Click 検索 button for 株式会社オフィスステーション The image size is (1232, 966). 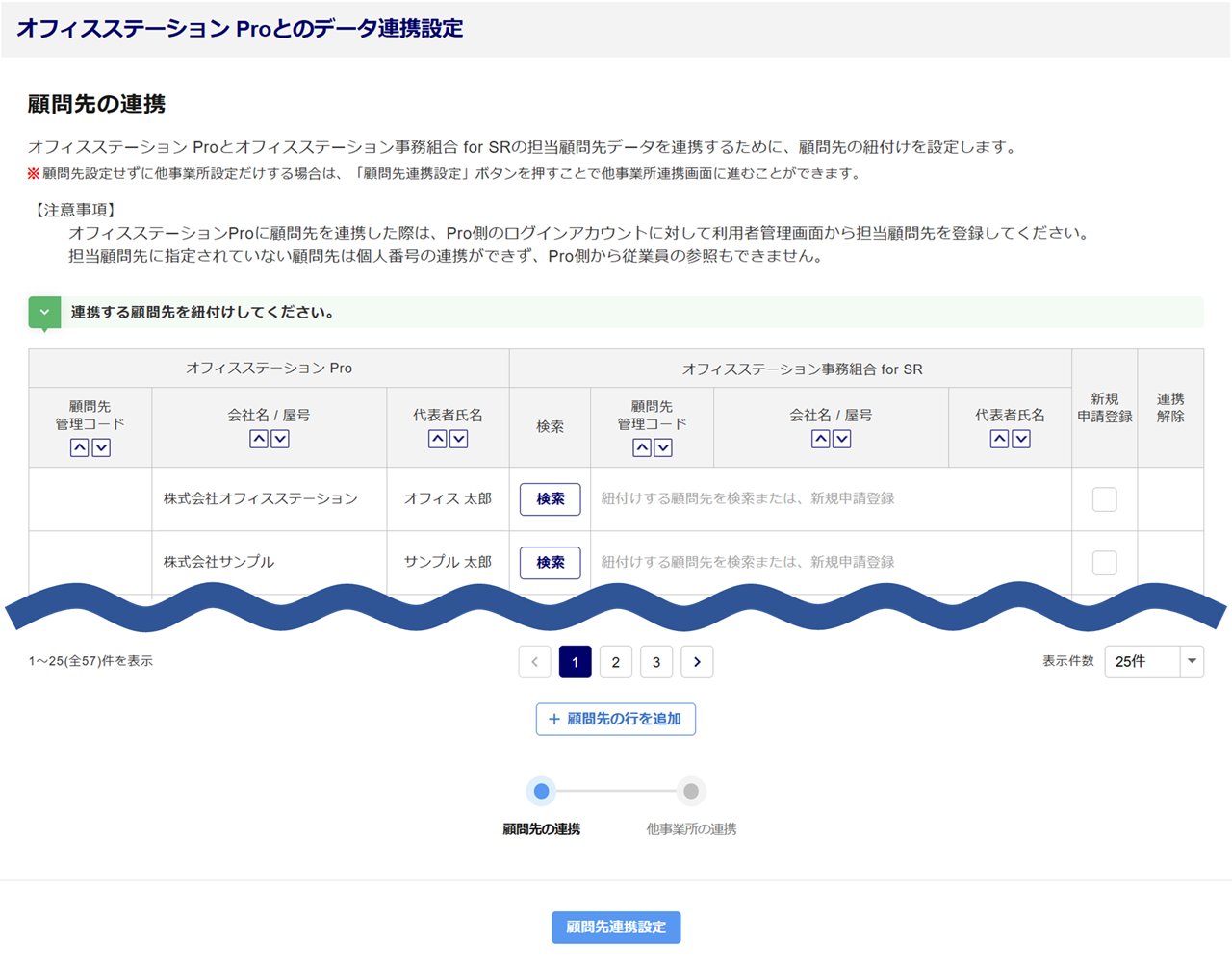click(550, 499)
